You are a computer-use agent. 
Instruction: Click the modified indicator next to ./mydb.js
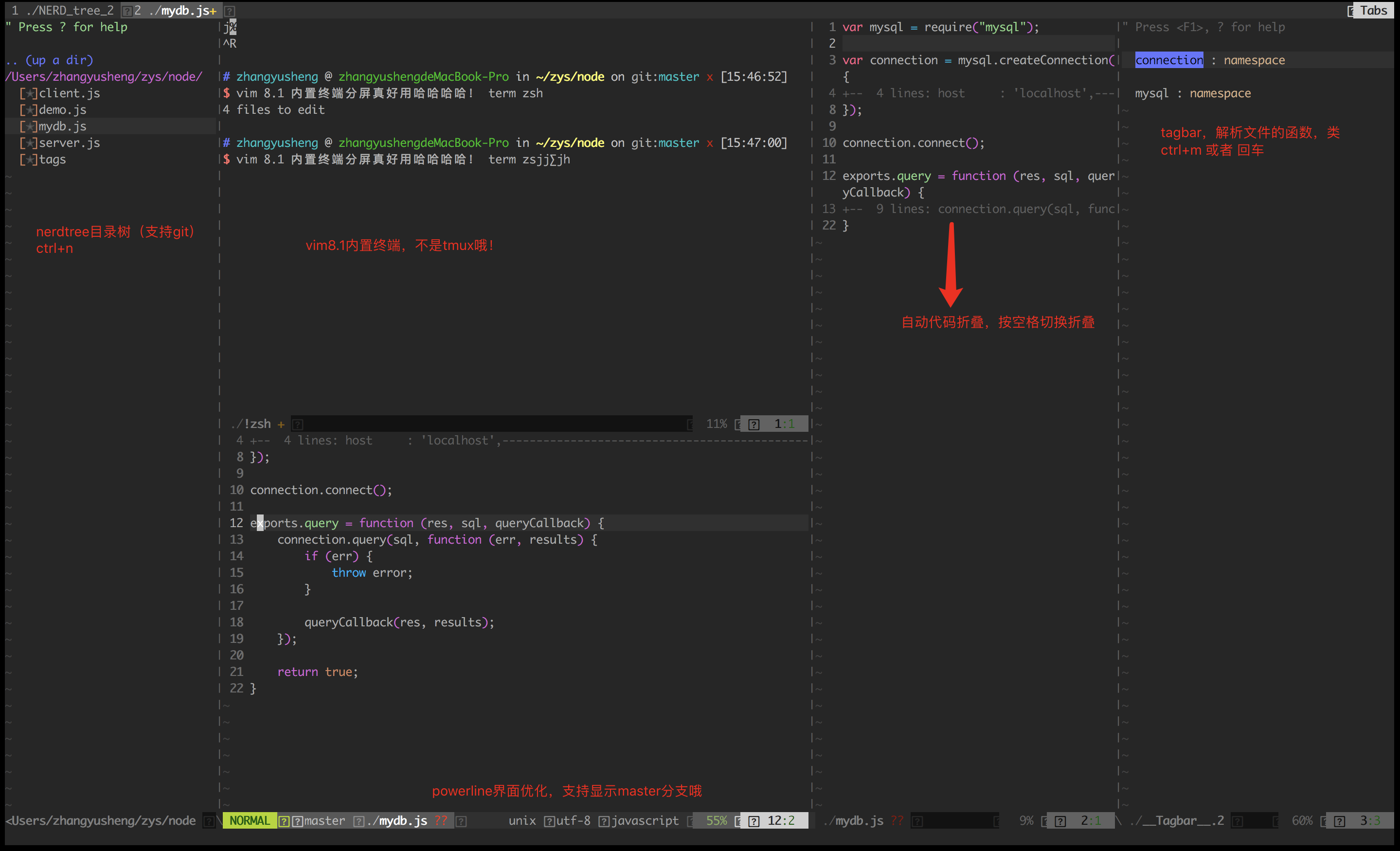[x=214, y=10]
